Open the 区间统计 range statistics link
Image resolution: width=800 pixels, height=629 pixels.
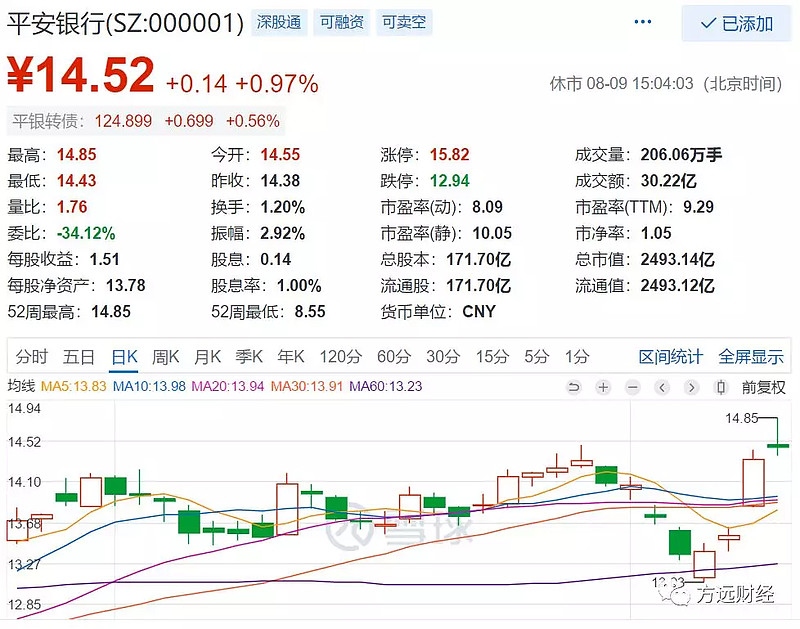click(670, 356)
